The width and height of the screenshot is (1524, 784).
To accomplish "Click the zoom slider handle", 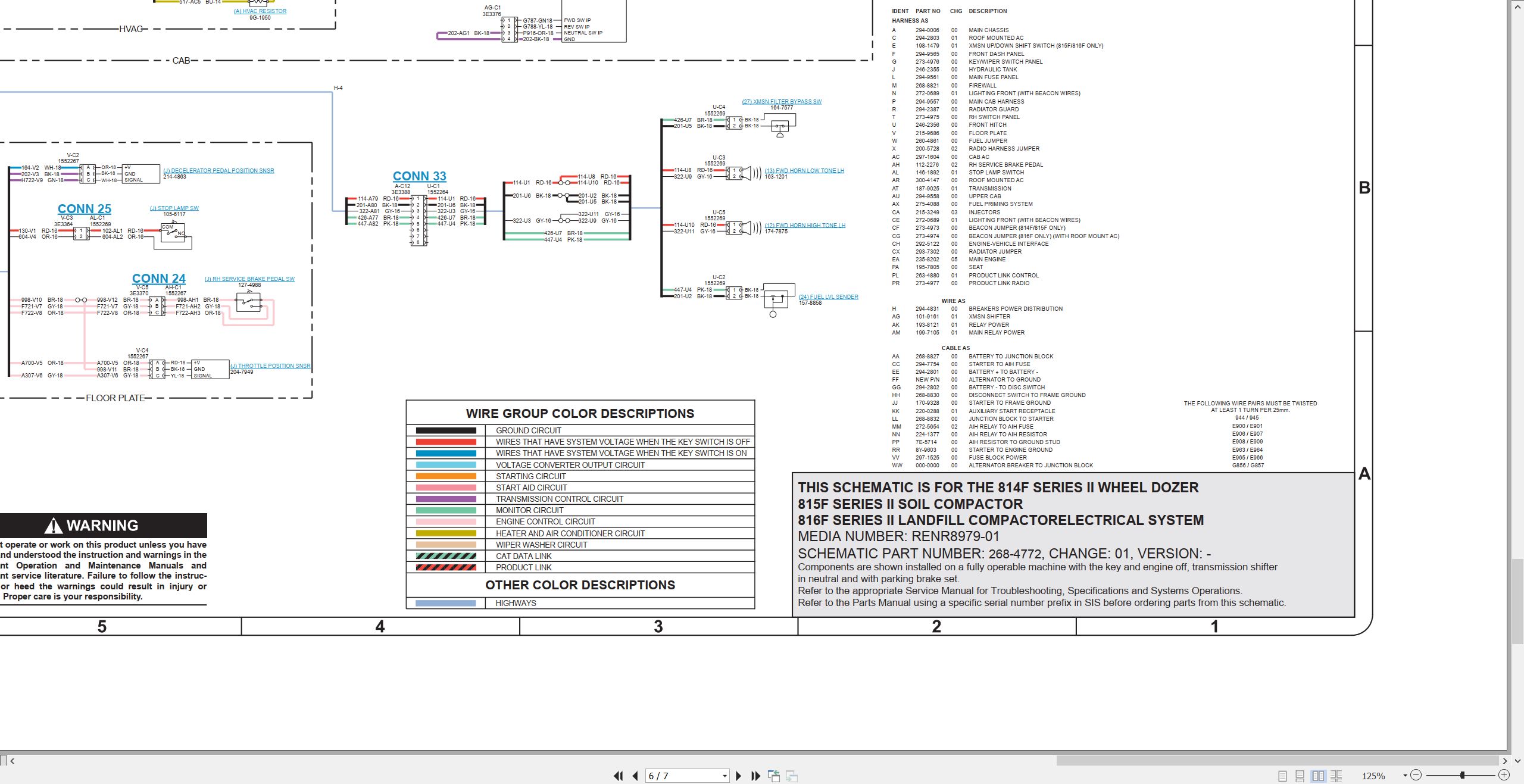I will tap(1463, 775).
